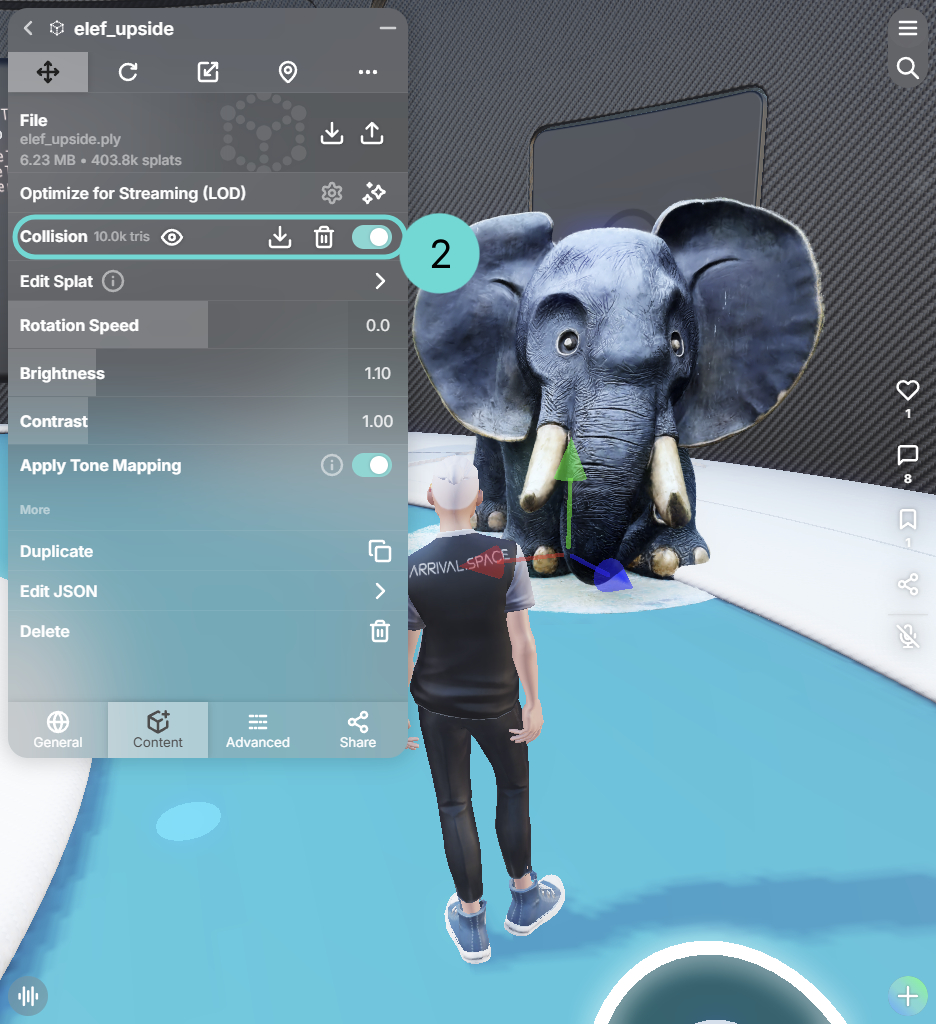Disable Apply Tone Mapping toggle
The image size is (936, 1024).
coord(372,465)
